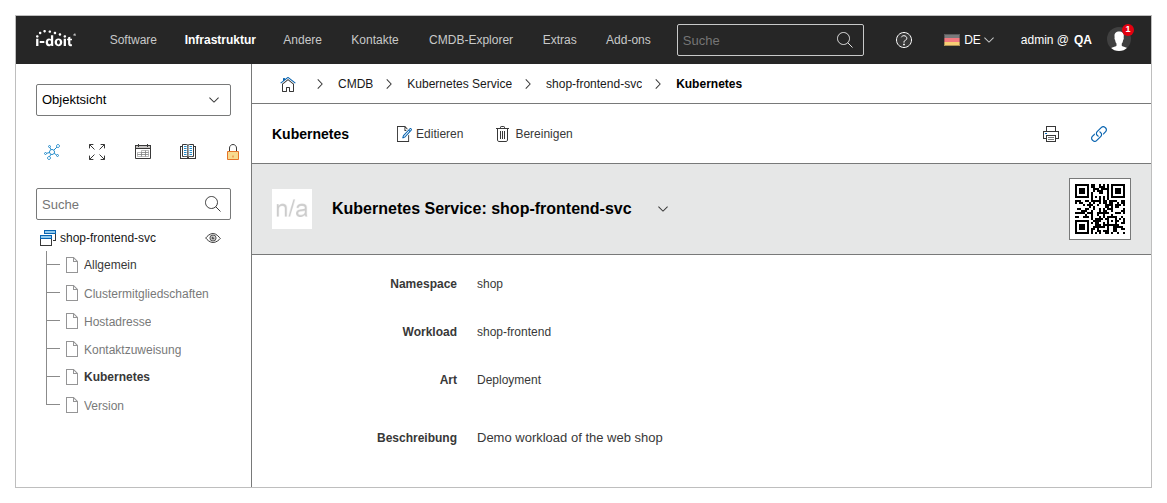
Task: Click the description Demo workload text
Action: point(569,438)
